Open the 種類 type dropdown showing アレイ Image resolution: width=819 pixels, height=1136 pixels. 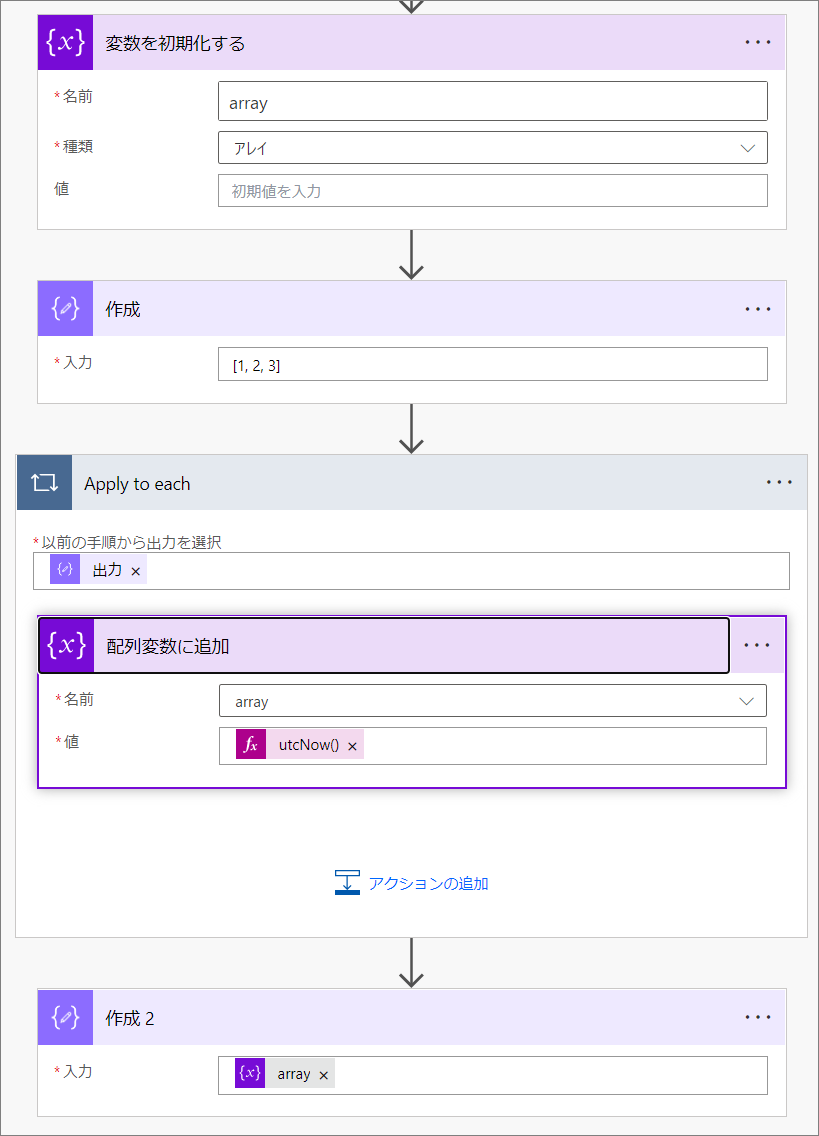493,148
